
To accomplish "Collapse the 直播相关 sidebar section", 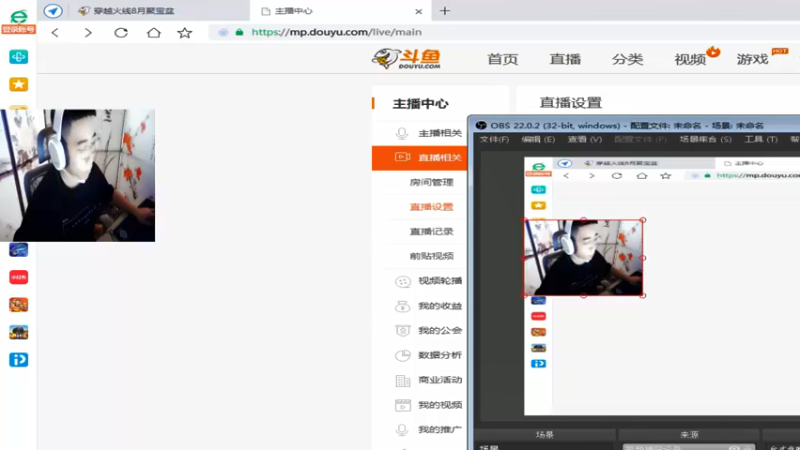I will pyautogui.click(x=420, y=157).
